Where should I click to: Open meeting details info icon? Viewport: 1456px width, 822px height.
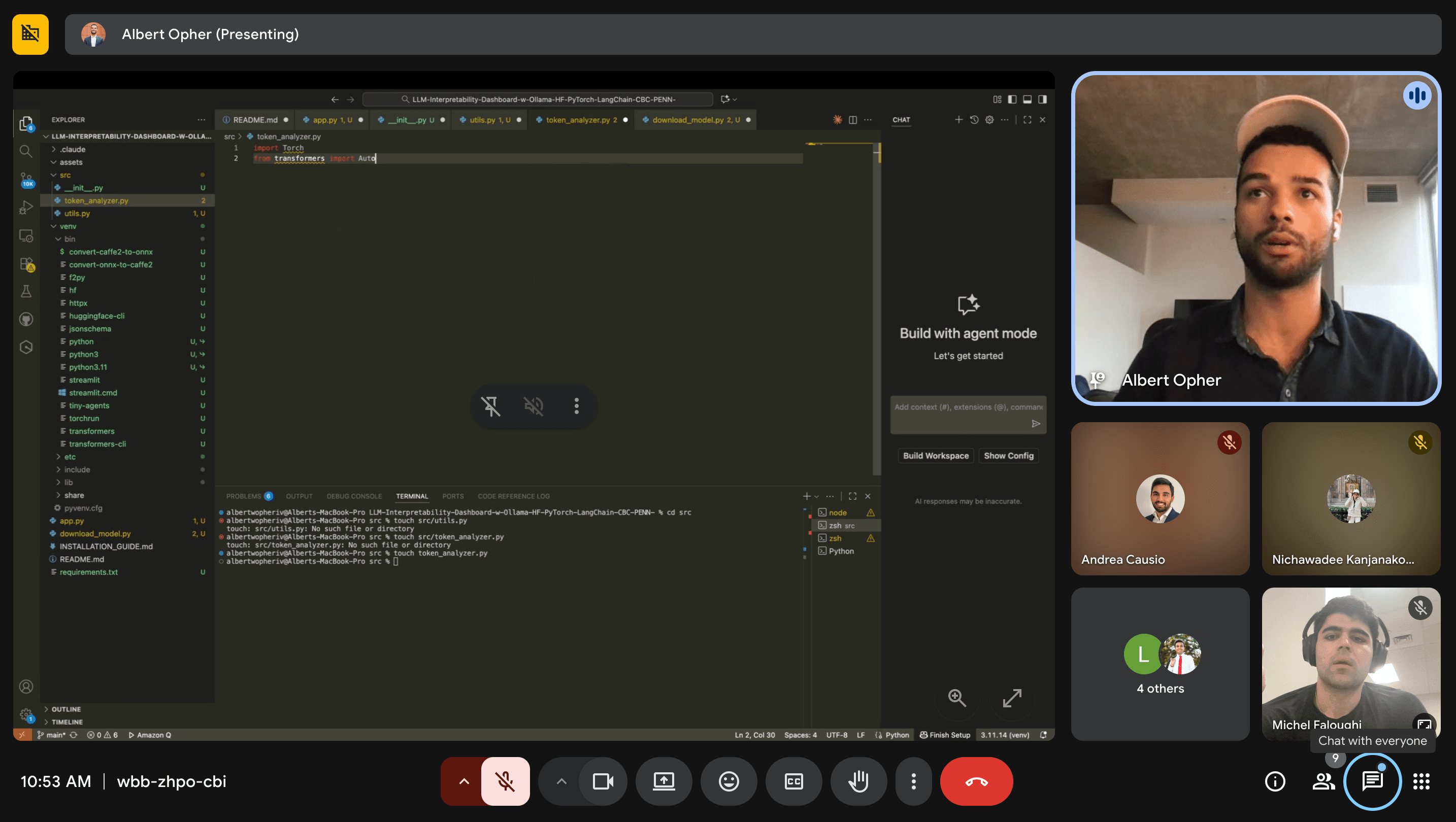(1275, 781)
